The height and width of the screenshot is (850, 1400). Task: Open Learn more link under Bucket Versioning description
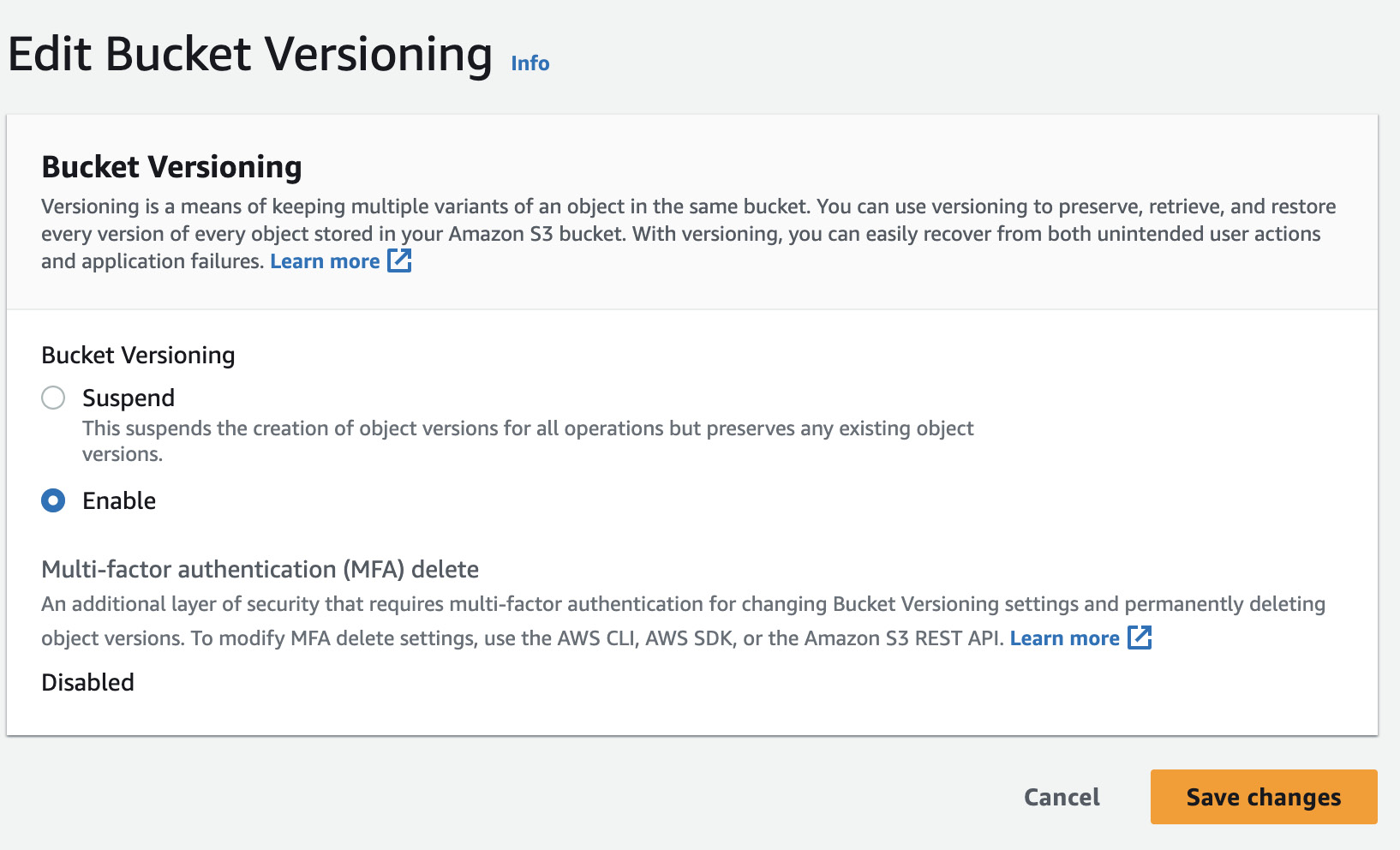coord(325,261)
